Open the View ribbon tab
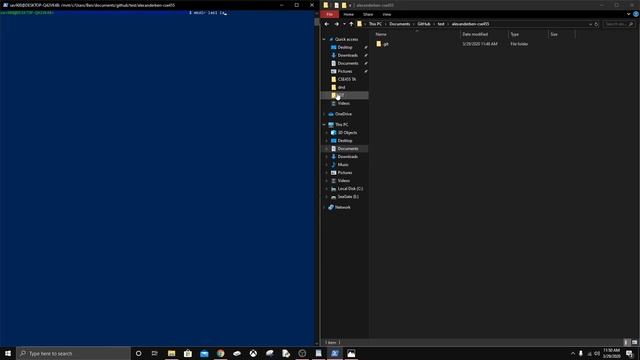 click(x=387, y=14)
